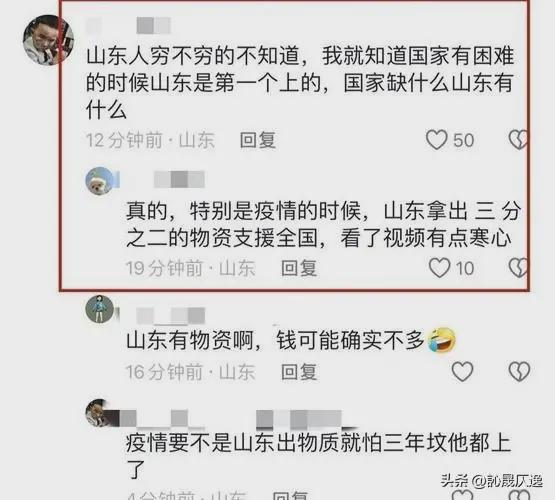The width and height of the screenshot is (555, 500).
Task: Like the comment with 50 likes
Action: coord(436,139)
